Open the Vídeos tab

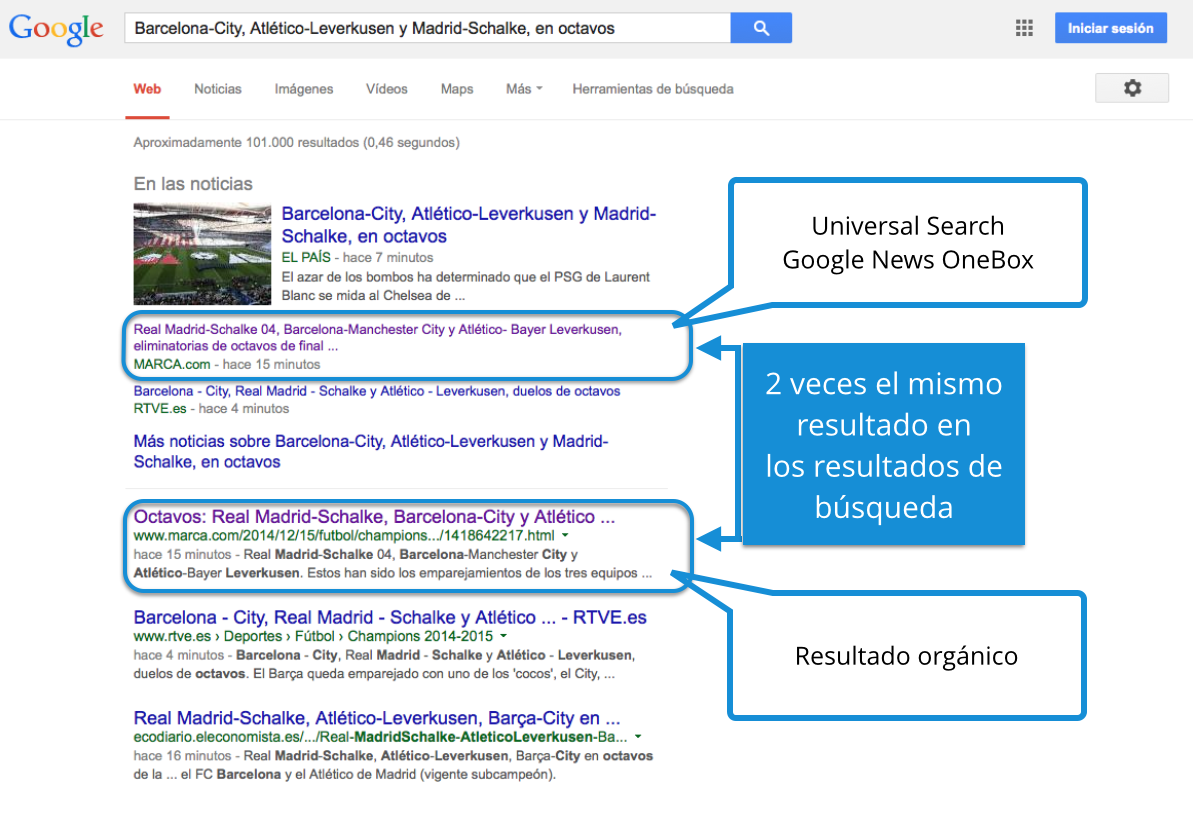click(387, 89)
